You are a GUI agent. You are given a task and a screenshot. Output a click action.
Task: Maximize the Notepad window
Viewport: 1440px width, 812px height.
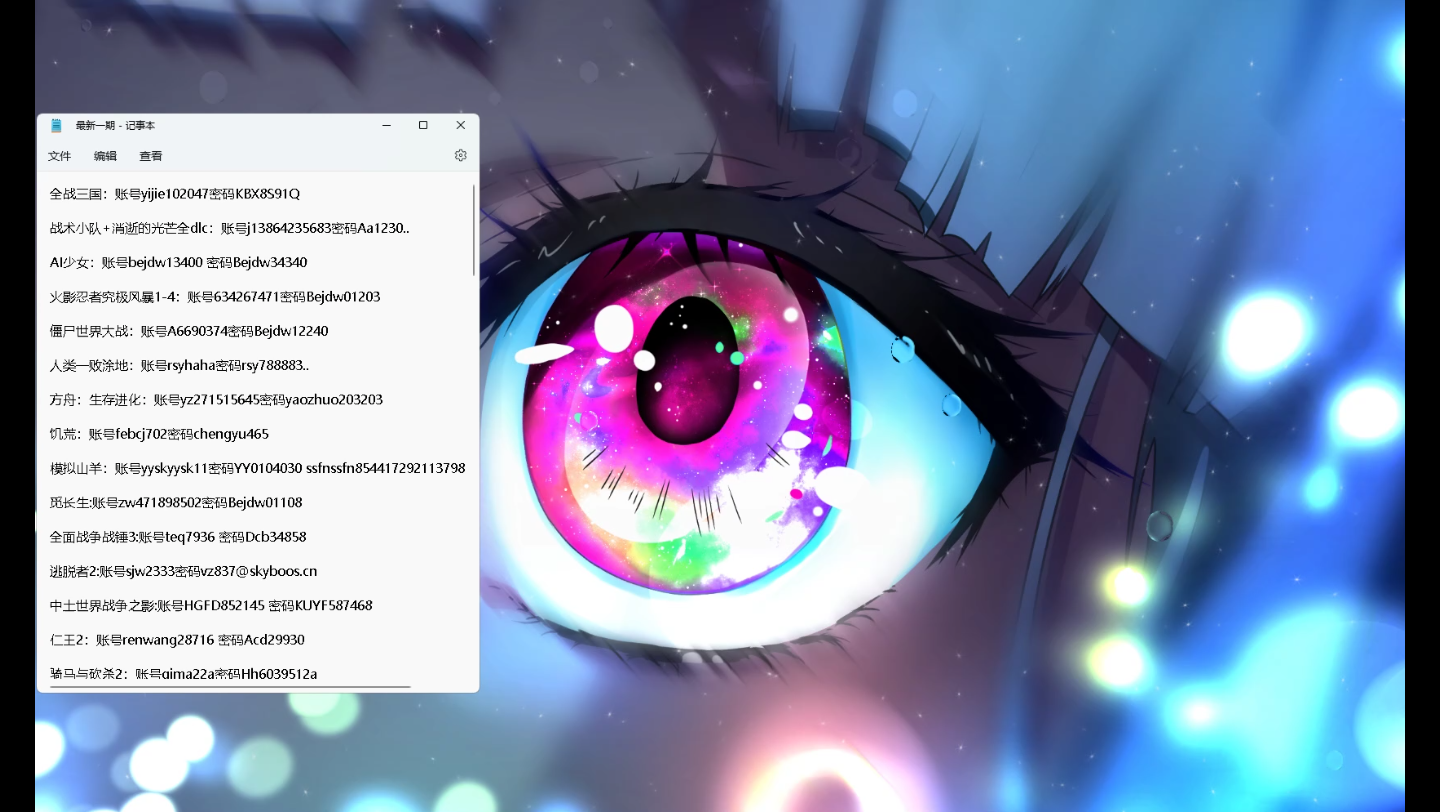pyautogui.click(x=423, y=125)
